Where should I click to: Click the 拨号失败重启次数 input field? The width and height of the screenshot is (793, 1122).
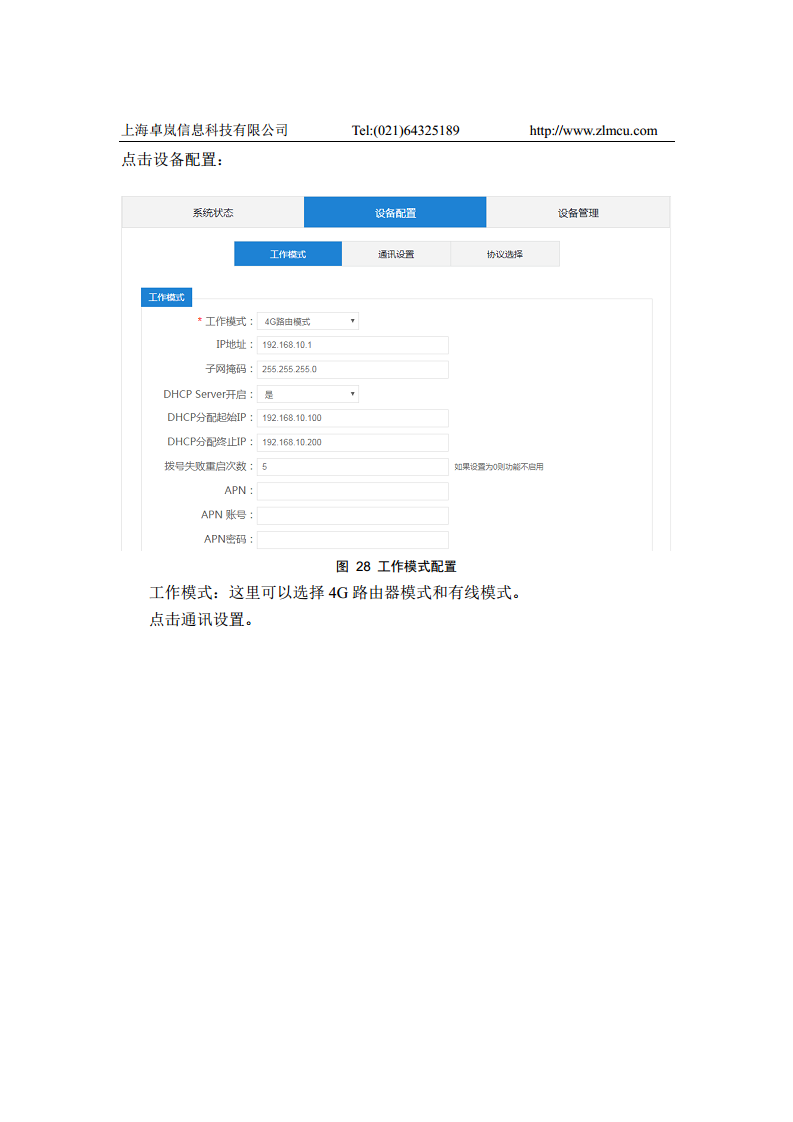tap(352, 466)
